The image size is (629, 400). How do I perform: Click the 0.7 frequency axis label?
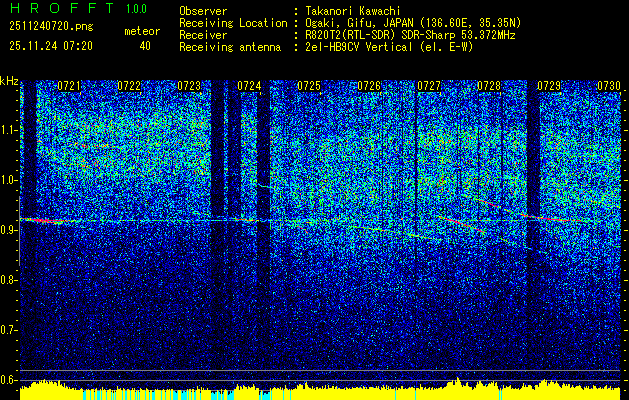click(x=8, y=330)
